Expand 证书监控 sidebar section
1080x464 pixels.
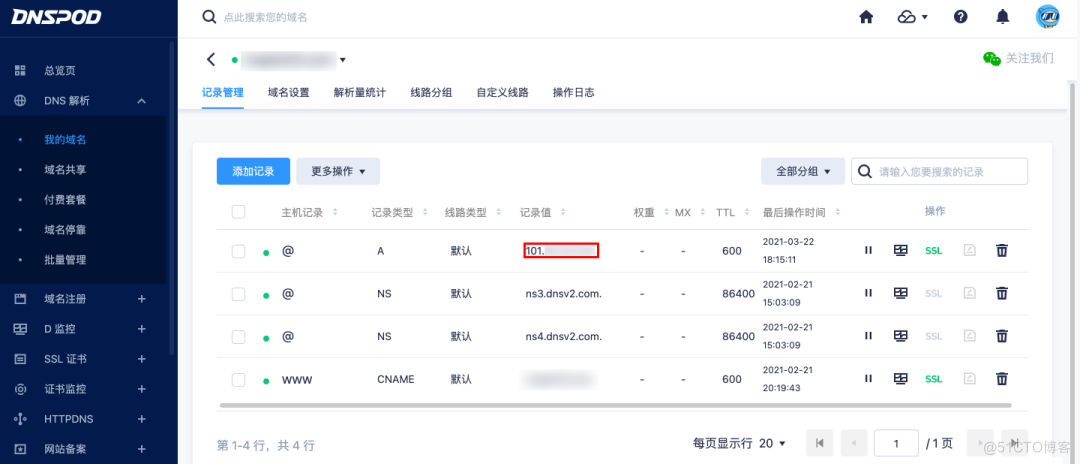tap(141, 389)
